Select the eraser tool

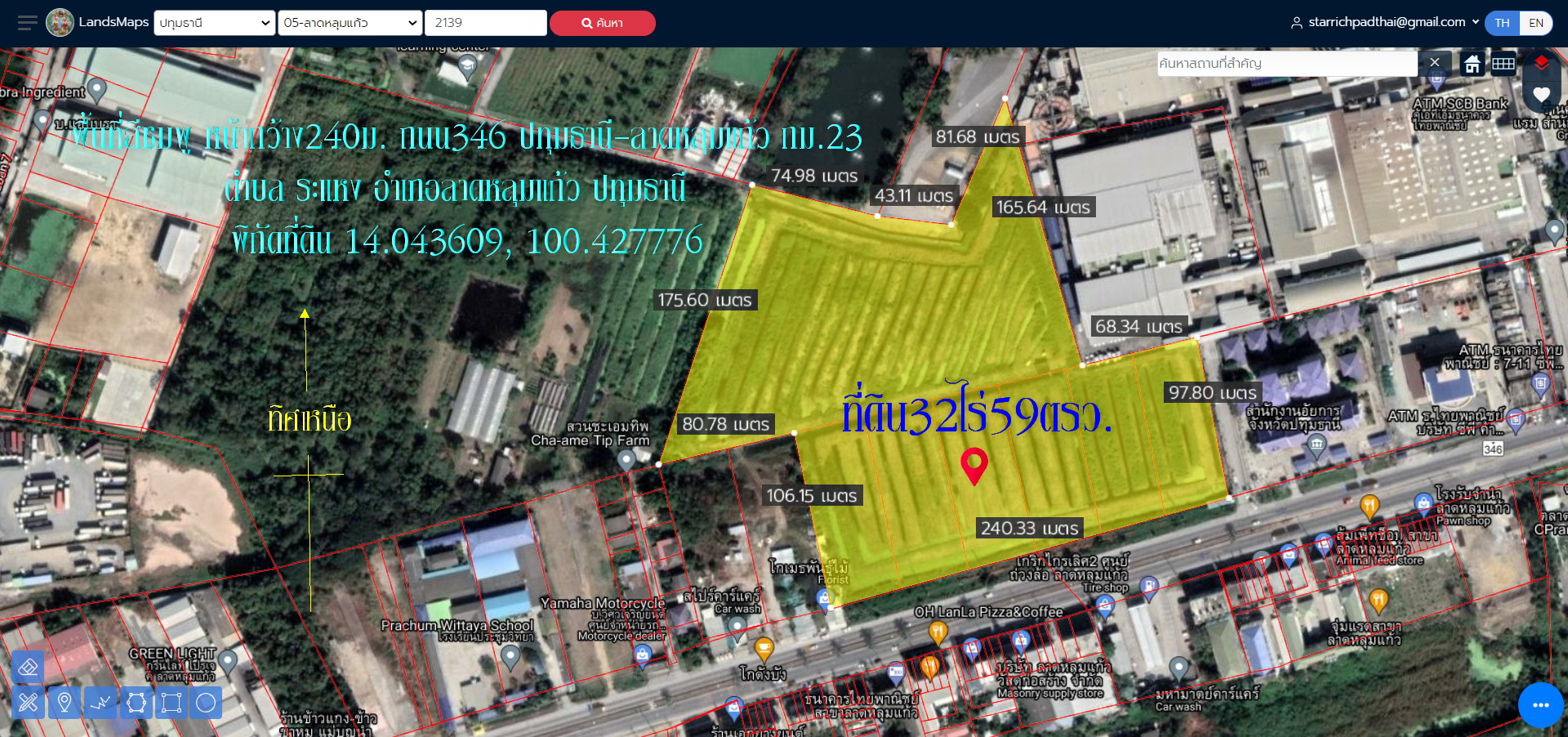pos(28,668)
